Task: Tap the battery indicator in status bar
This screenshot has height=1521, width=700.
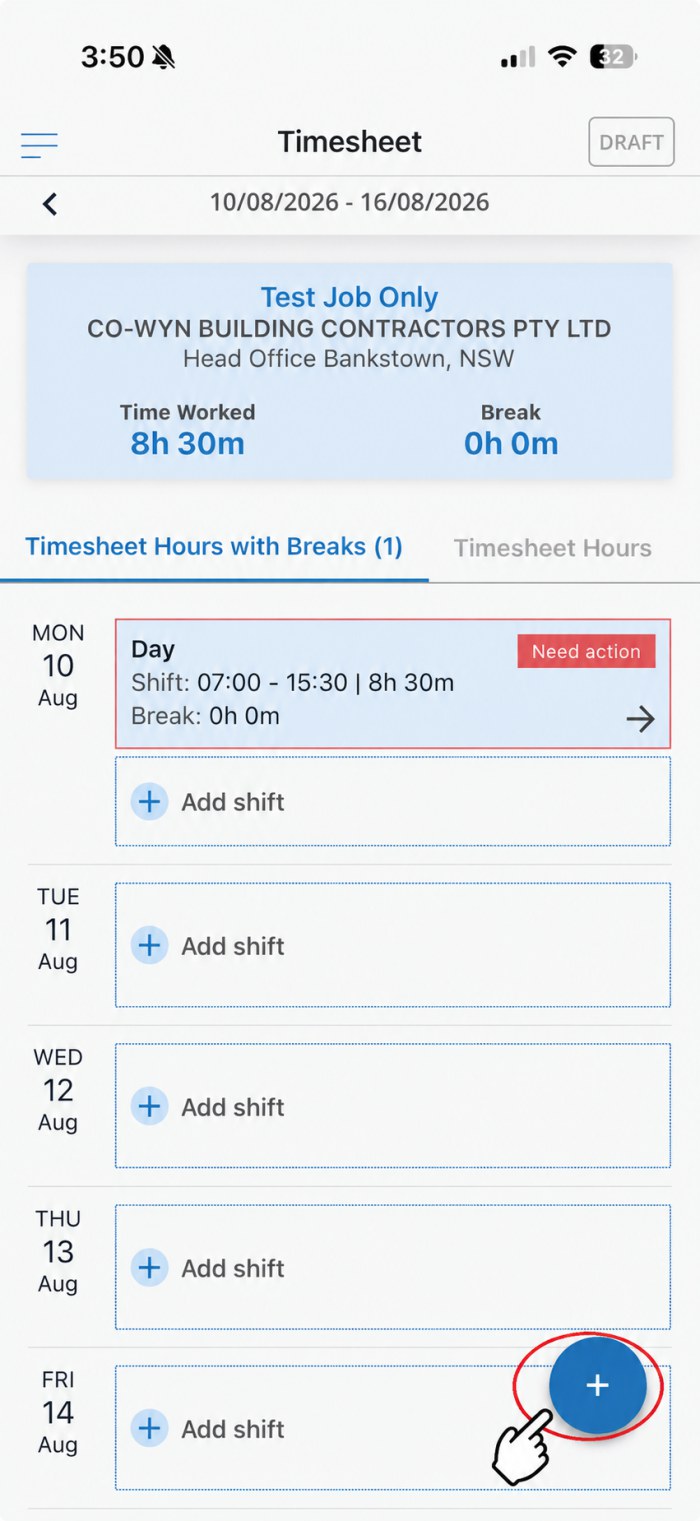Action: [x=613, y=57]
